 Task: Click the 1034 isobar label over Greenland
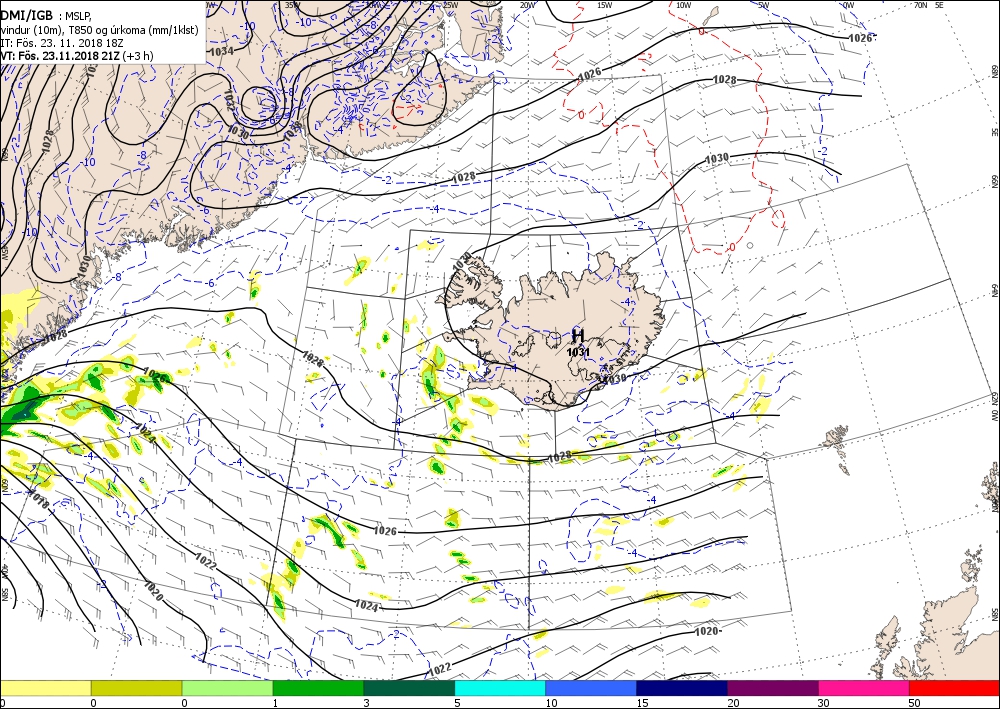tap(221, 51)
